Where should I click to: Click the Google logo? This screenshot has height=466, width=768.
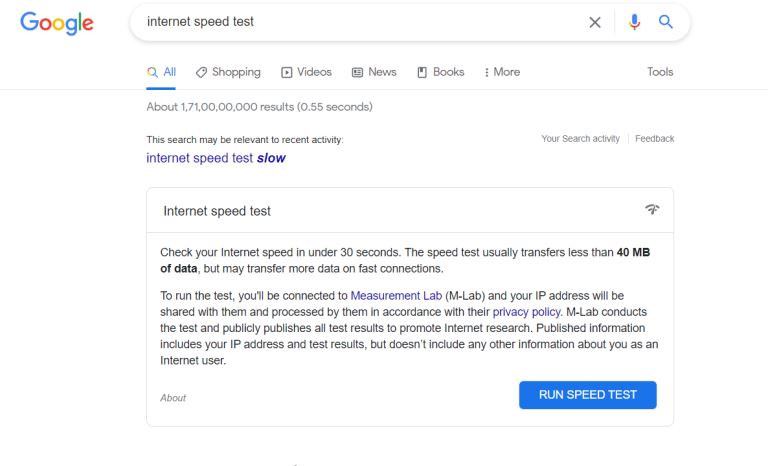(x=57, y=23)
